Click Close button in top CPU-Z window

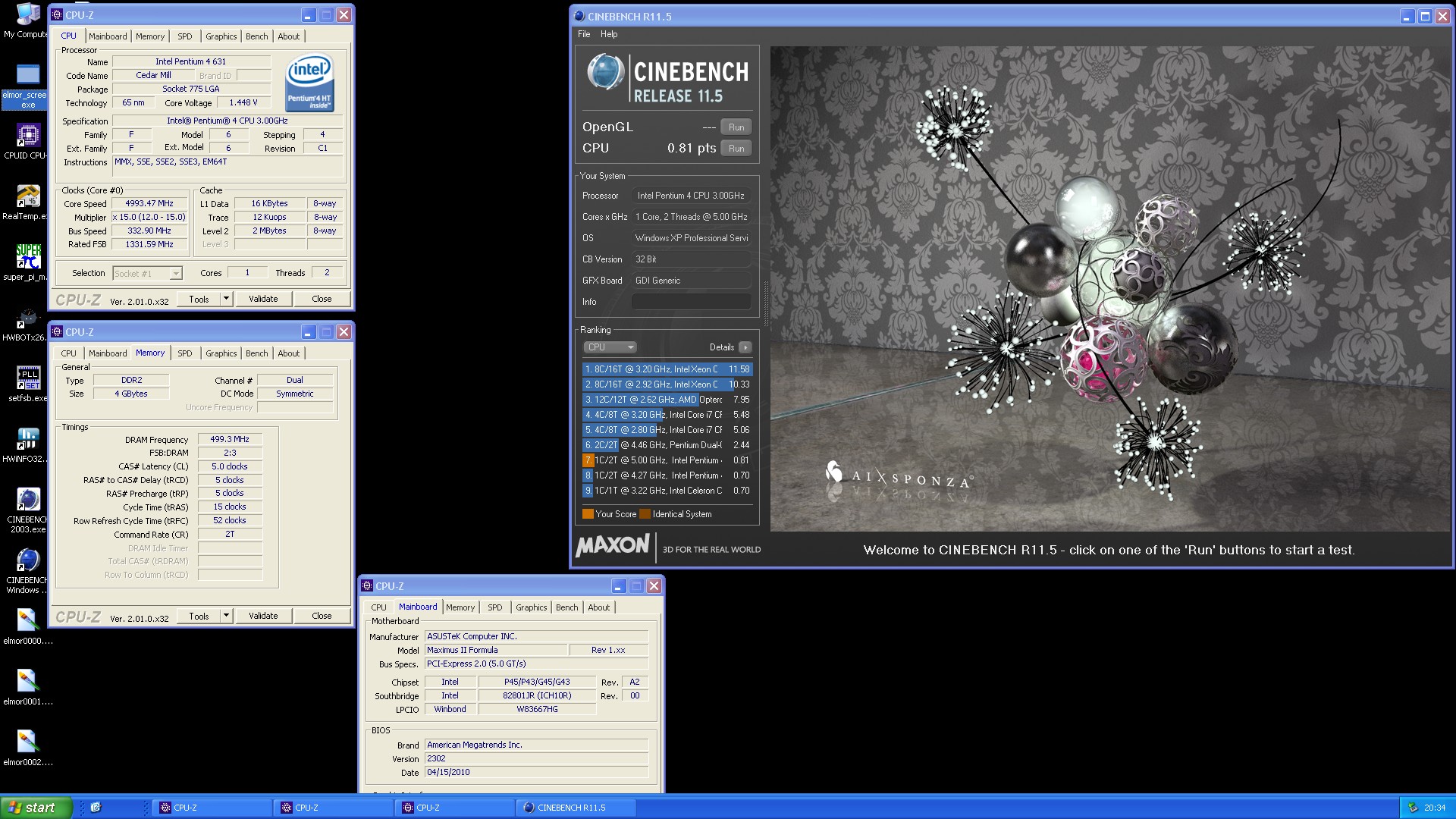click(322, 299)
